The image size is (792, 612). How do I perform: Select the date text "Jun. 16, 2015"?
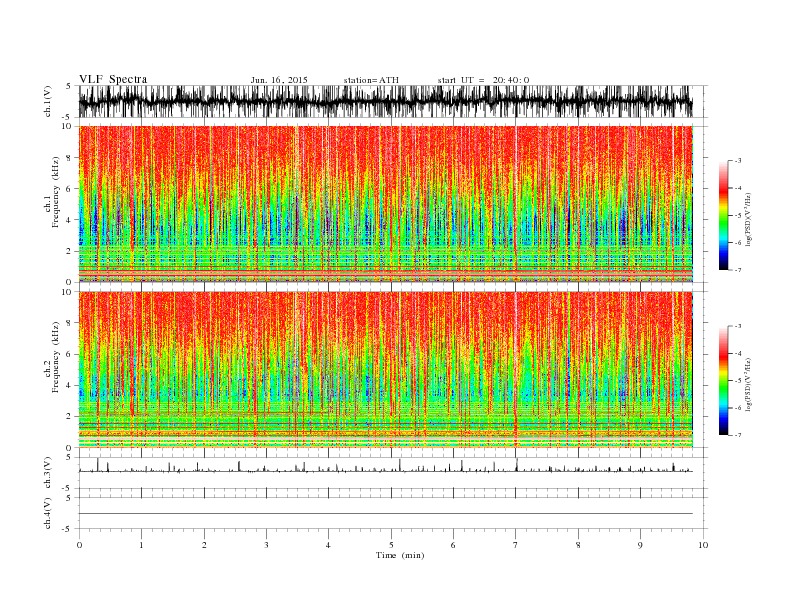pos(279,80)
